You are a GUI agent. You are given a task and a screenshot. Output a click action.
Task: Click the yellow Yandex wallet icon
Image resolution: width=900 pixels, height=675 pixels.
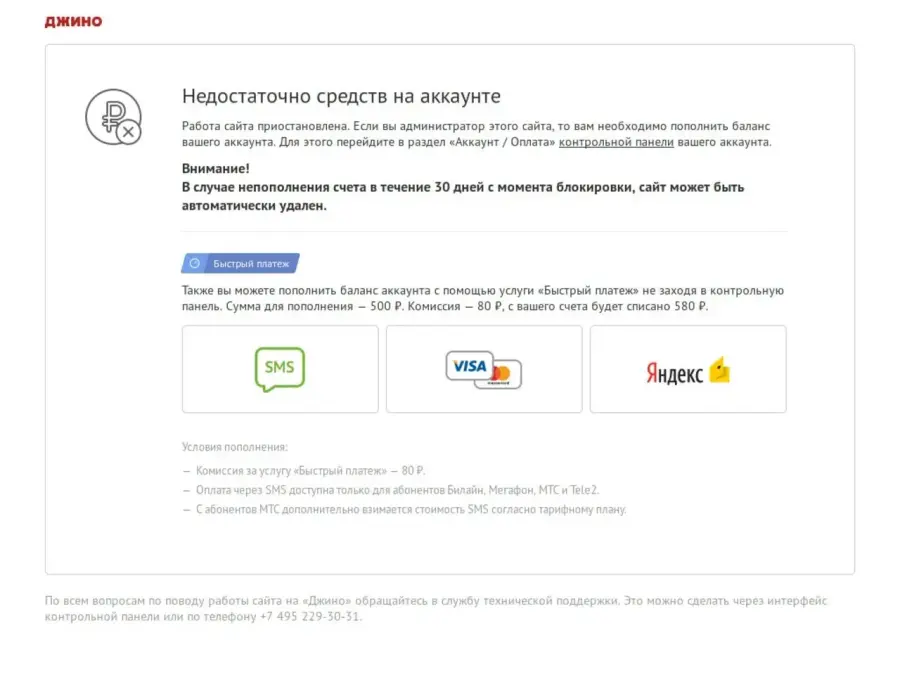pos(719,370)
